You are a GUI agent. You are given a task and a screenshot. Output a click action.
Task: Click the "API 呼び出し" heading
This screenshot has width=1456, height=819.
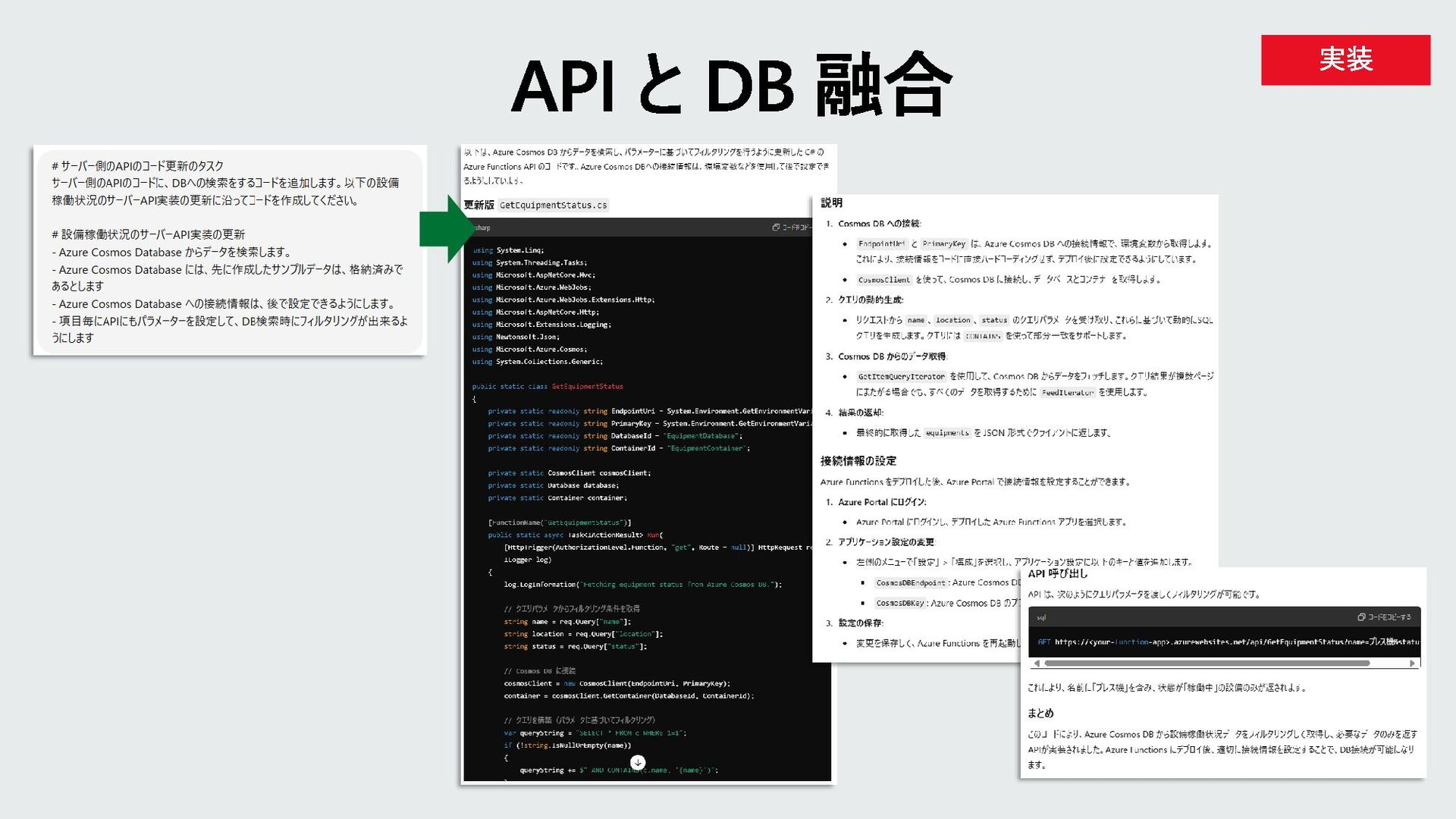(x=1057, y=574)
